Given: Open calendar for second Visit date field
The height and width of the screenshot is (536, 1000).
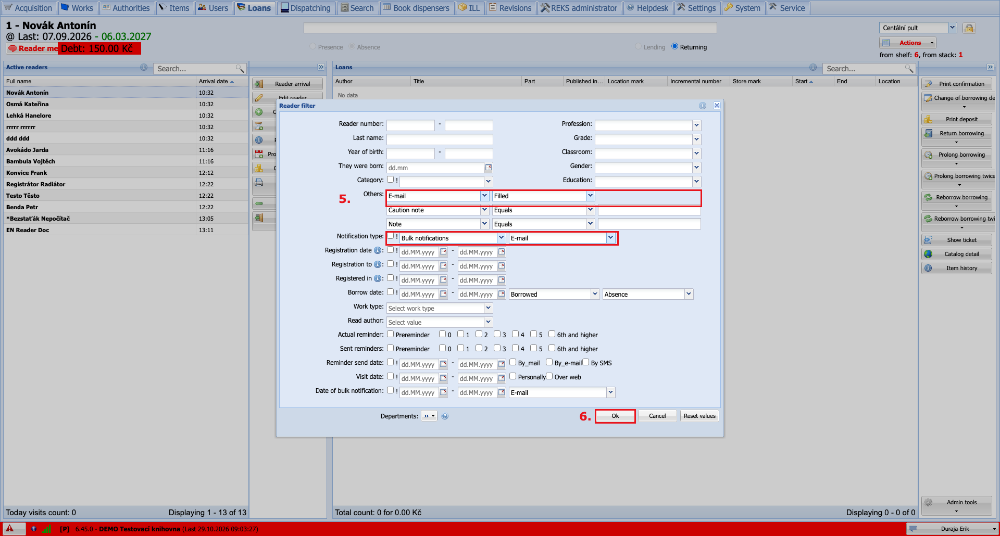Looking at the screenshot, I should click(501, 378).
